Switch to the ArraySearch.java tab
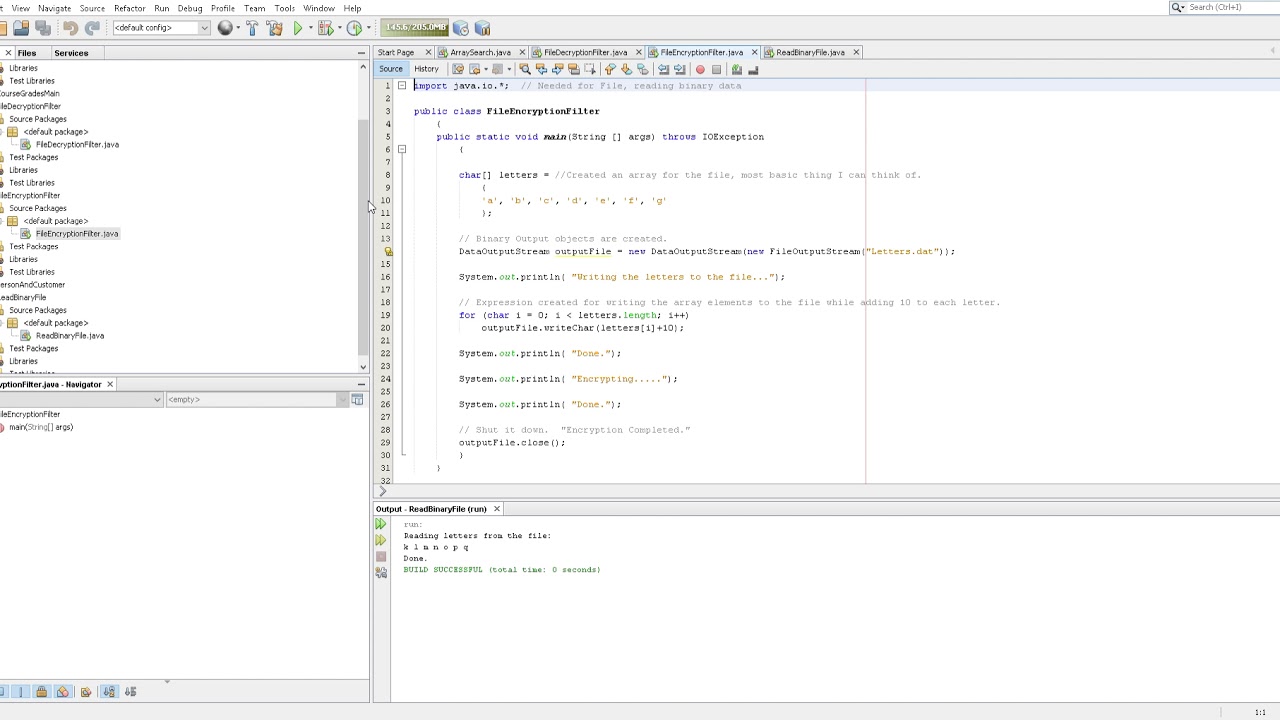Viewport: 1280px width, 720px height. (x=480, y=52)
